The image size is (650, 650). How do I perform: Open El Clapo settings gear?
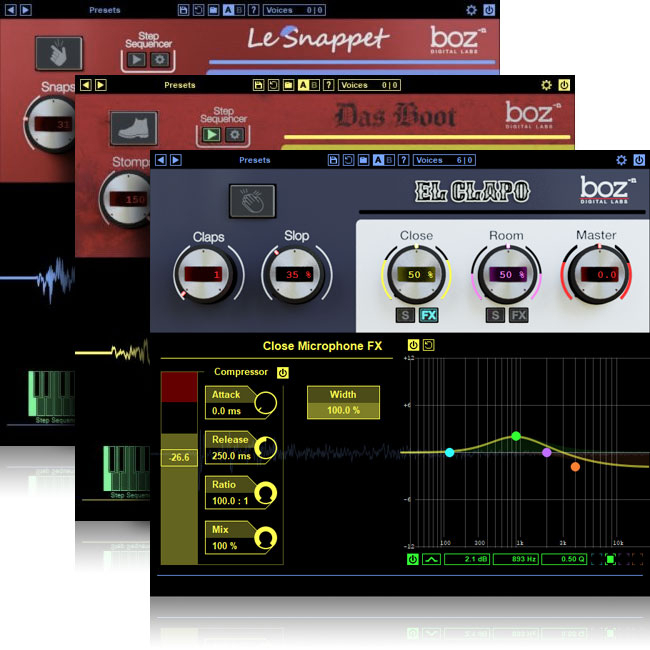[621, 160]
